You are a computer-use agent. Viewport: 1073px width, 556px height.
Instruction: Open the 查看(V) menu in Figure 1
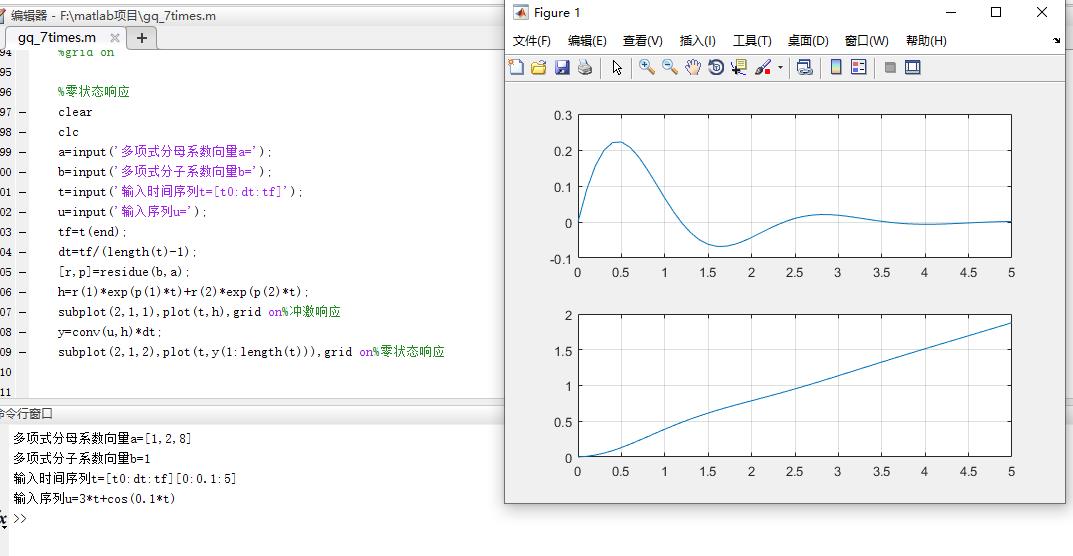(x=643, y=41)
